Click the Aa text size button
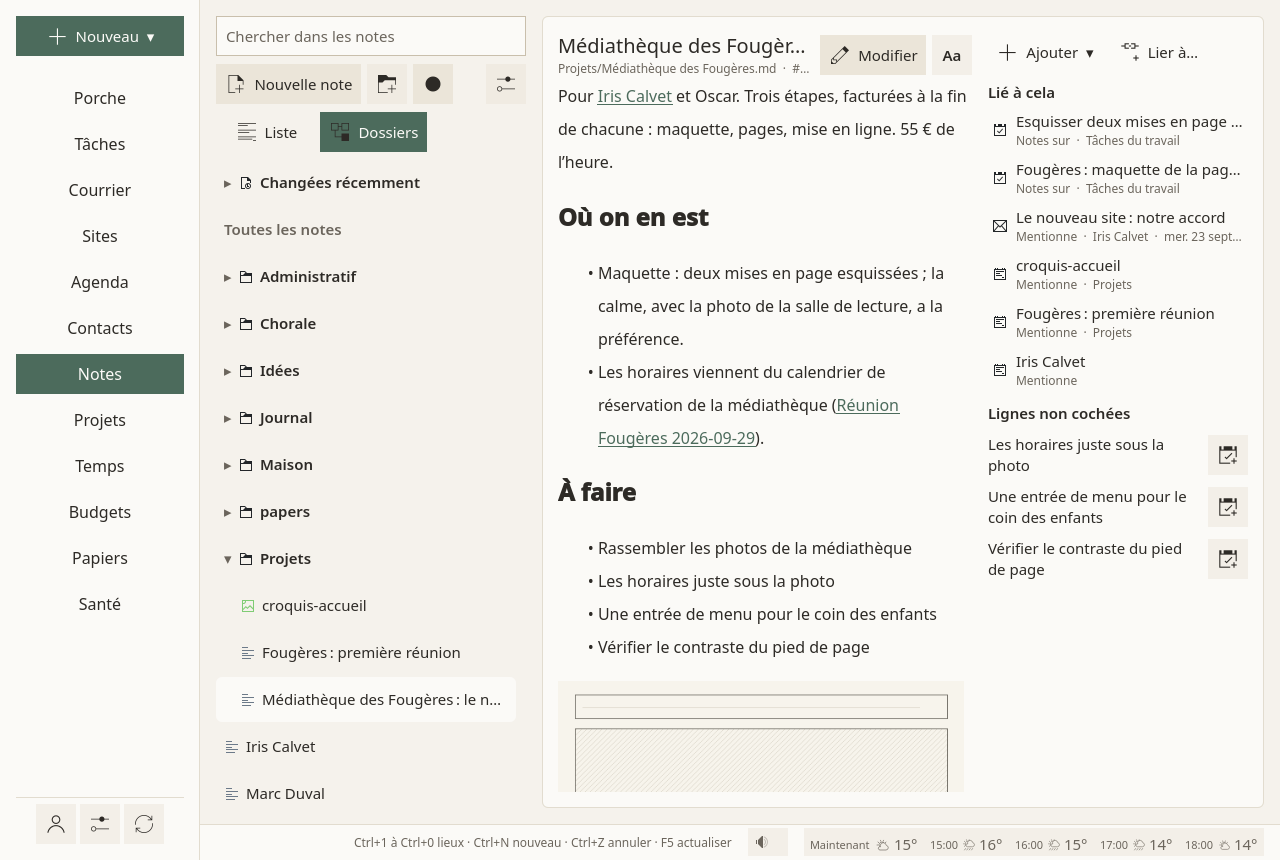This screenshot has height=860, width=1280. [x=952, y=55]
